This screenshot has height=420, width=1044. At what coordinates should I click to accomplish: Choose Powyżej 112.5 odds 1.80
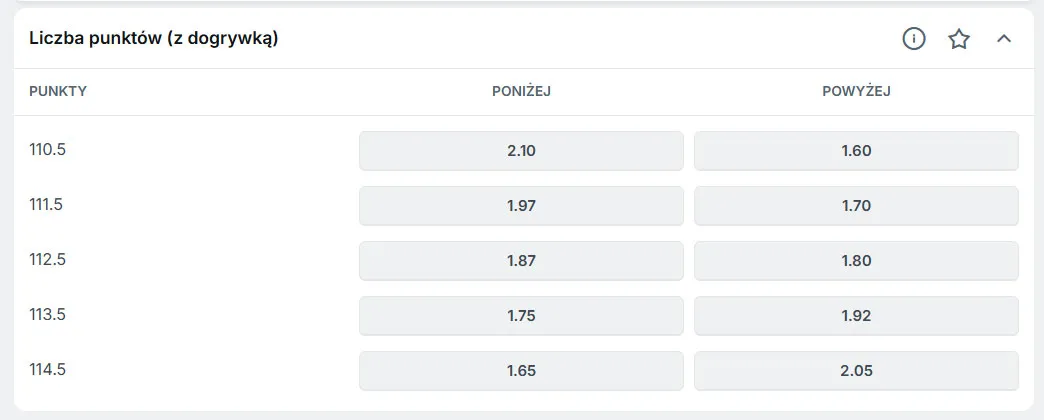(x=856, y=261)
